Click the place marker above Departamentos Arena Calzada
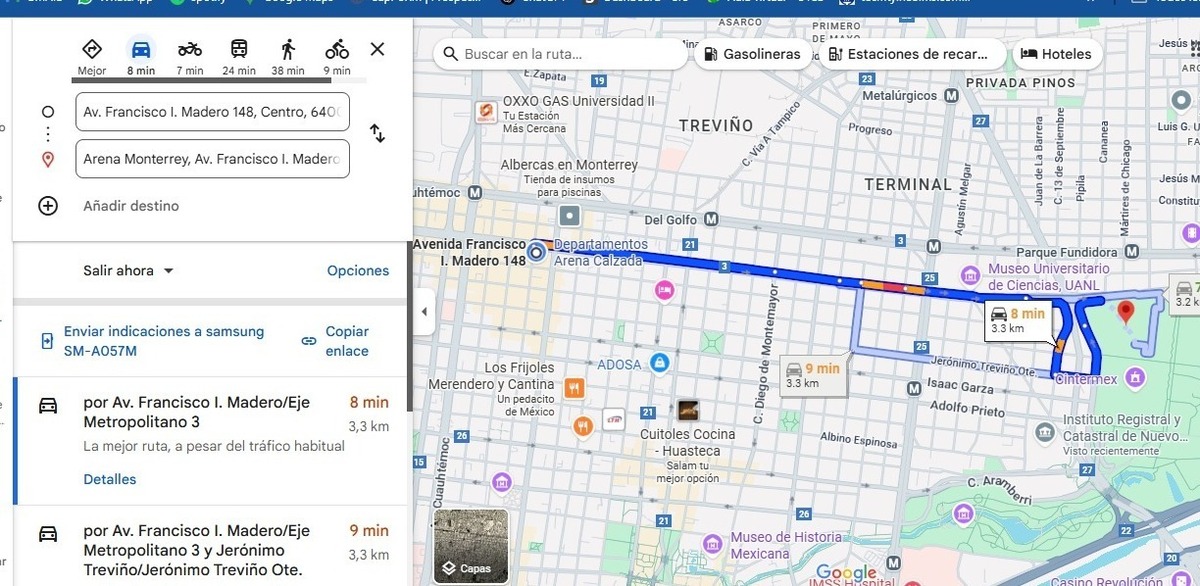1200x586 pixels. coord(569,215)
